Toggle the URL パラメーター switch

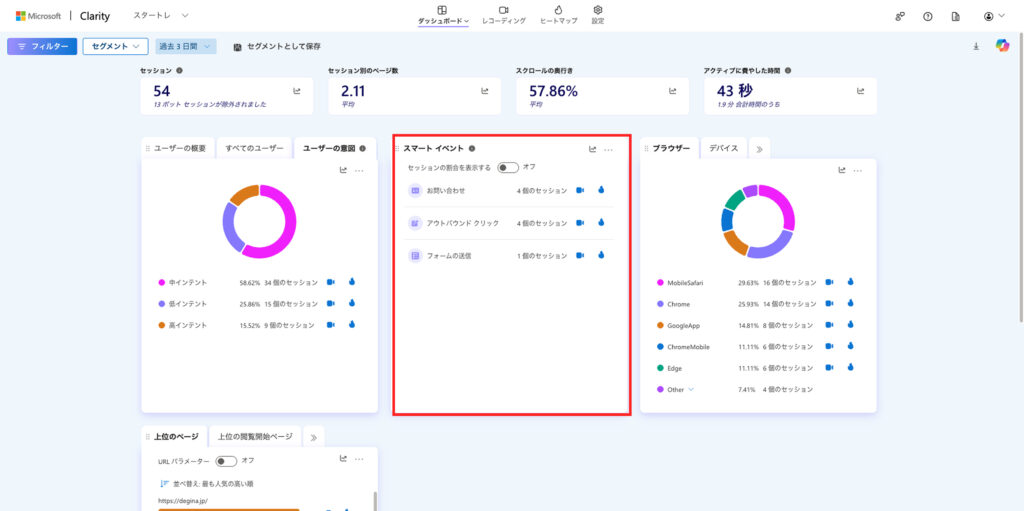point(226,461)
